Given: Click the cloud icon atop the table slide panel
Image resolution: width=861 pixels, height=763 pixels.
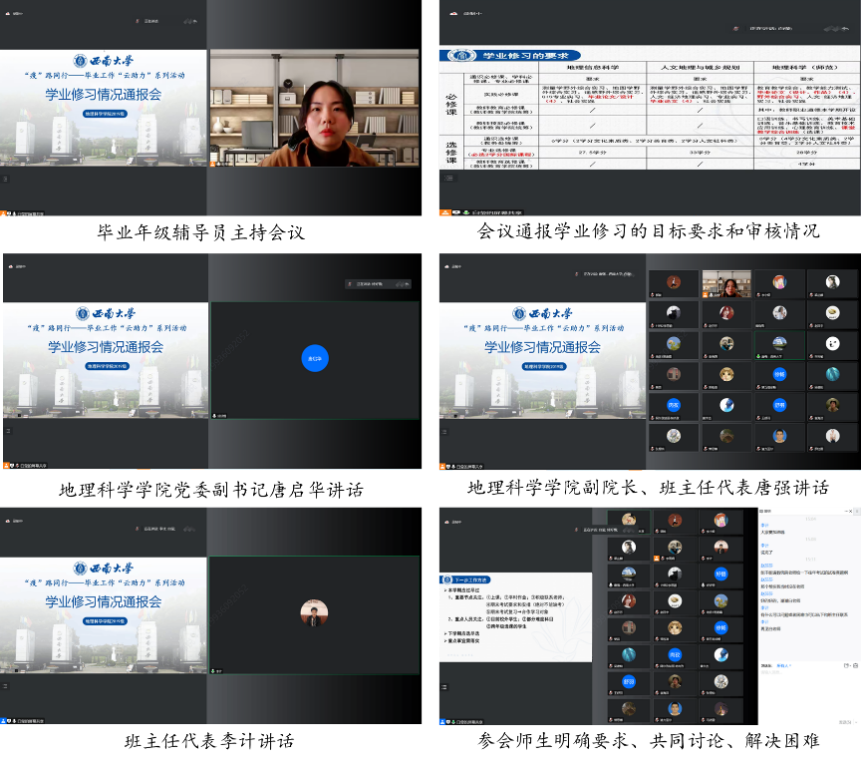Looking at the screenshot, I should pos(453,12).
